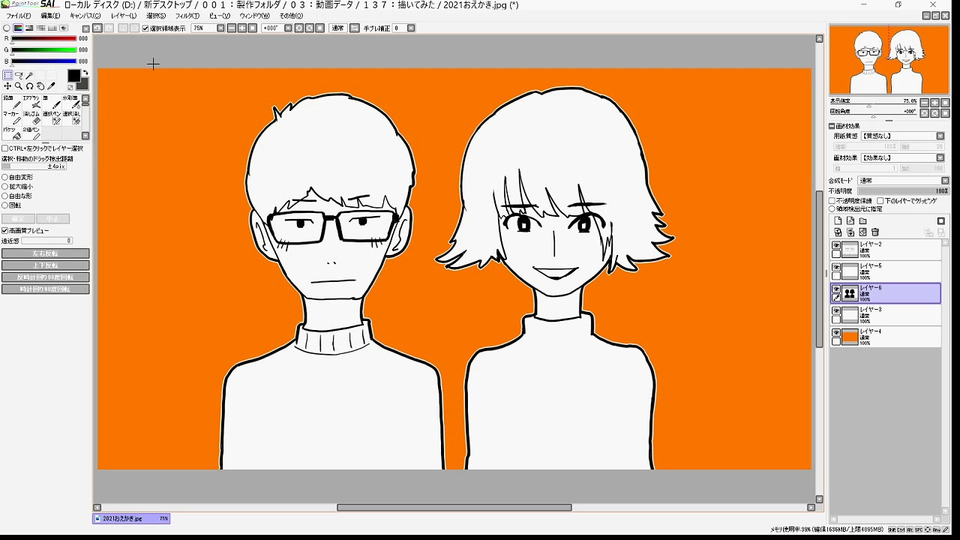Delete layer using trash icon

coord(875,231)
